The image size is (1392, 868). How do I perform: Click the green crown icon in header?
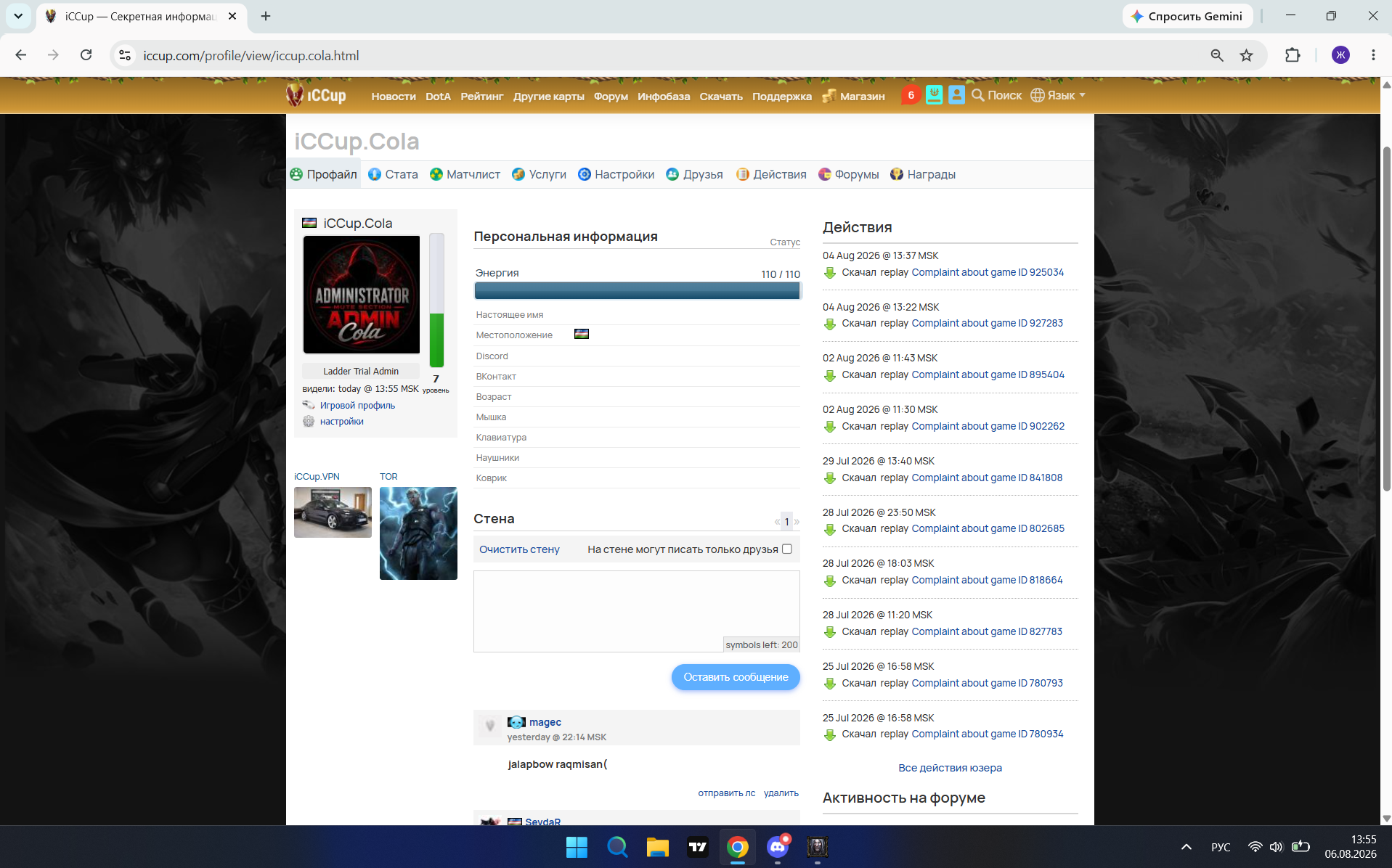pyautogui.click(x=934, y=95)
